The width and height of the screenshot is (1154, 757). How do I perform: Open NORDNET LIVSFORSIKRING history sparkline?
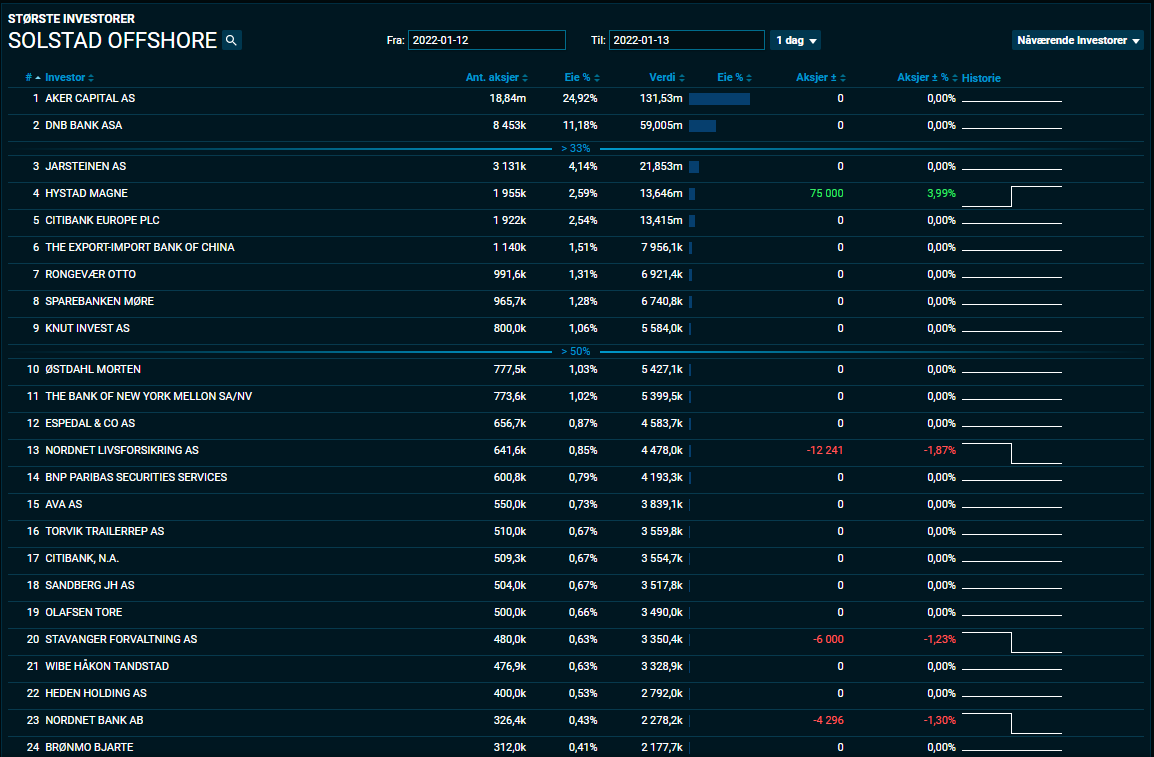[x=1012, y=453]
